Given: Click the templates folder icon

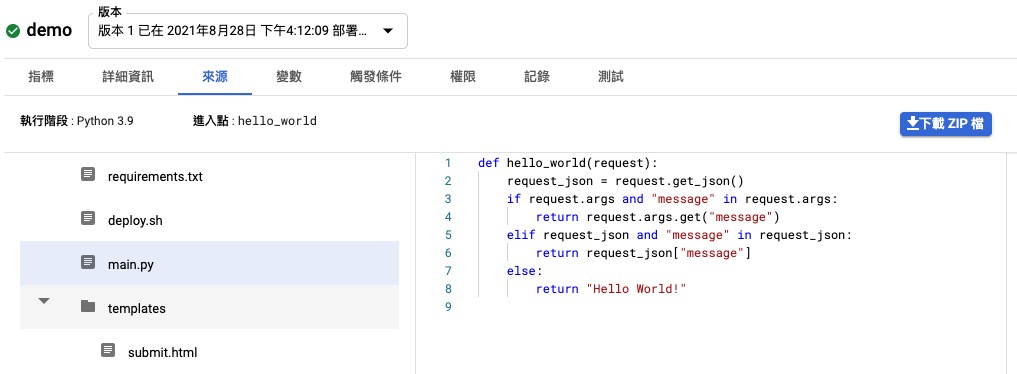Looking at the screenshot, I should [88, 307].
